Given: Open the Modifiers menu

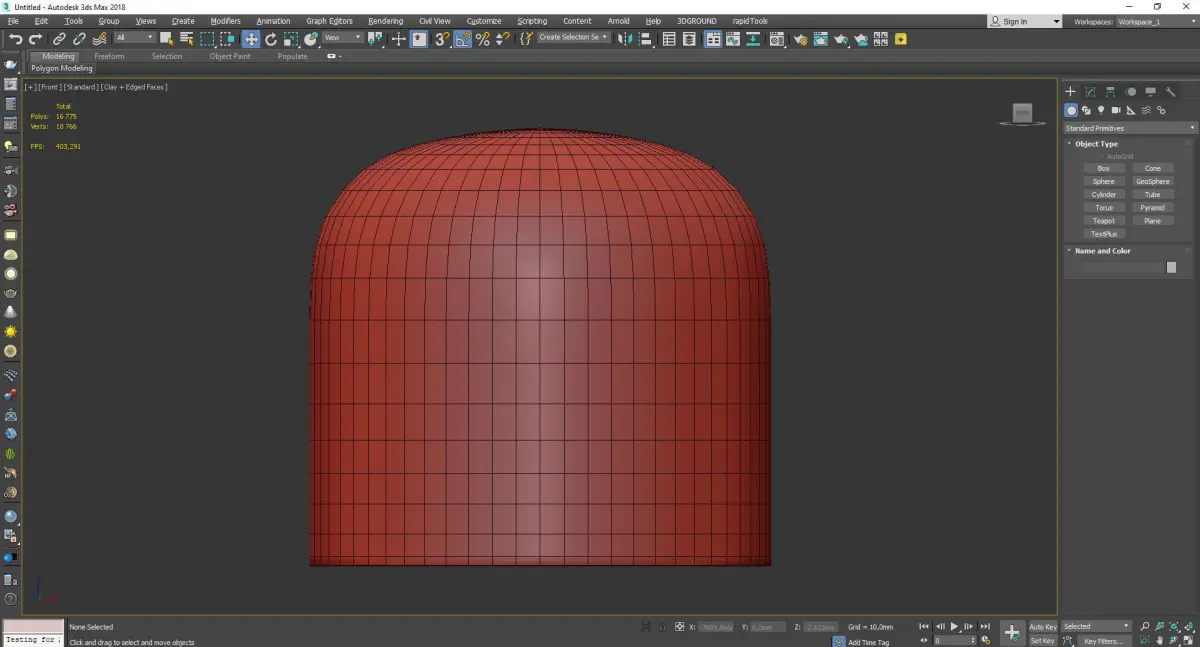Looking at the screenshot, I should [225, 21].
